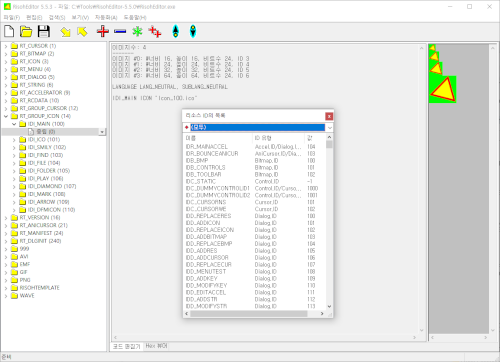Click the RT_CURSOR folder icon
The height and width of the screenshot is (362, 500).
tap(14, 46)
